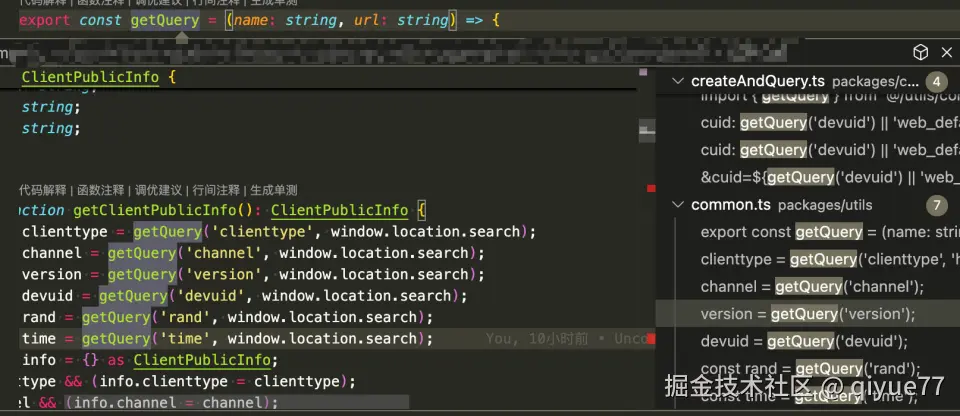The height and width of the screenshot is (416, 960).
Task: Click 函数注释 code lens above getClientPublicInfo
Action: coord(100,191)
